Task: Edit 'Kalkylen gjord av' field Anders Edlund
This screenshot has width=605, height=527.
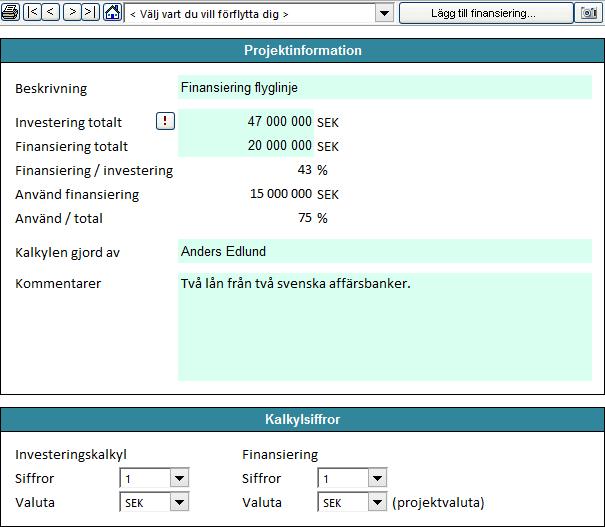Action: point(385,251)
